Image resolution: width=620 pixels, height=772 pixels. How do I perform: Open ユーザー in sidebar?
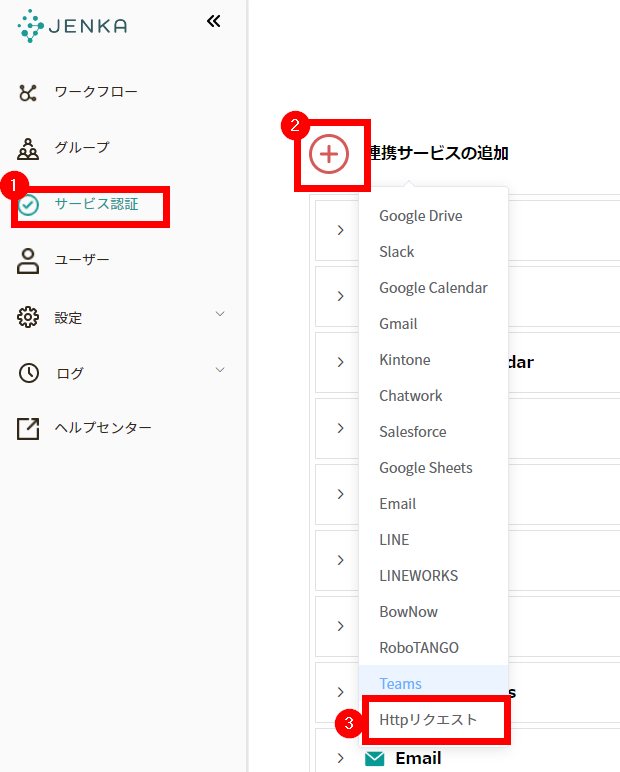pos(82,260)
